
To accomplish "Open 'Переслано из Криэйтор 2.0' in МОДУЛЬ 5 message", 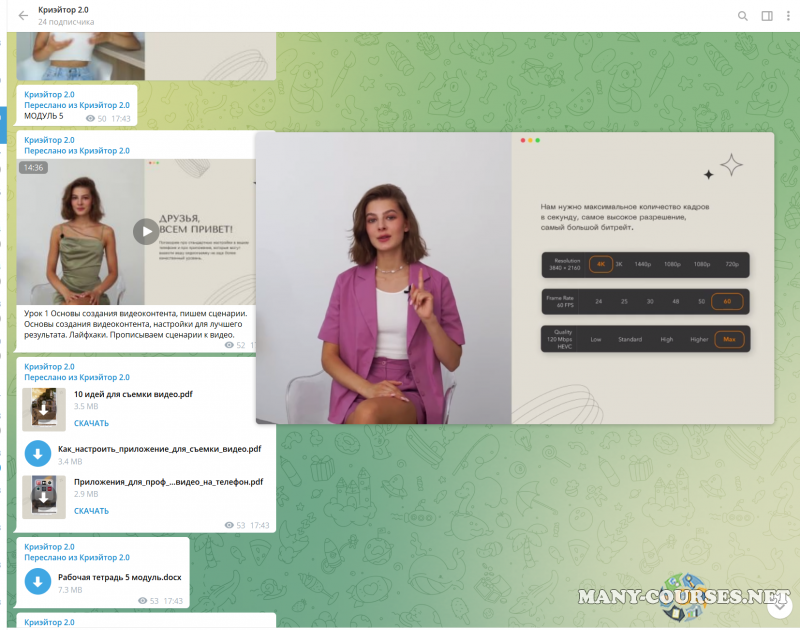I will click(x=77, y=105).
